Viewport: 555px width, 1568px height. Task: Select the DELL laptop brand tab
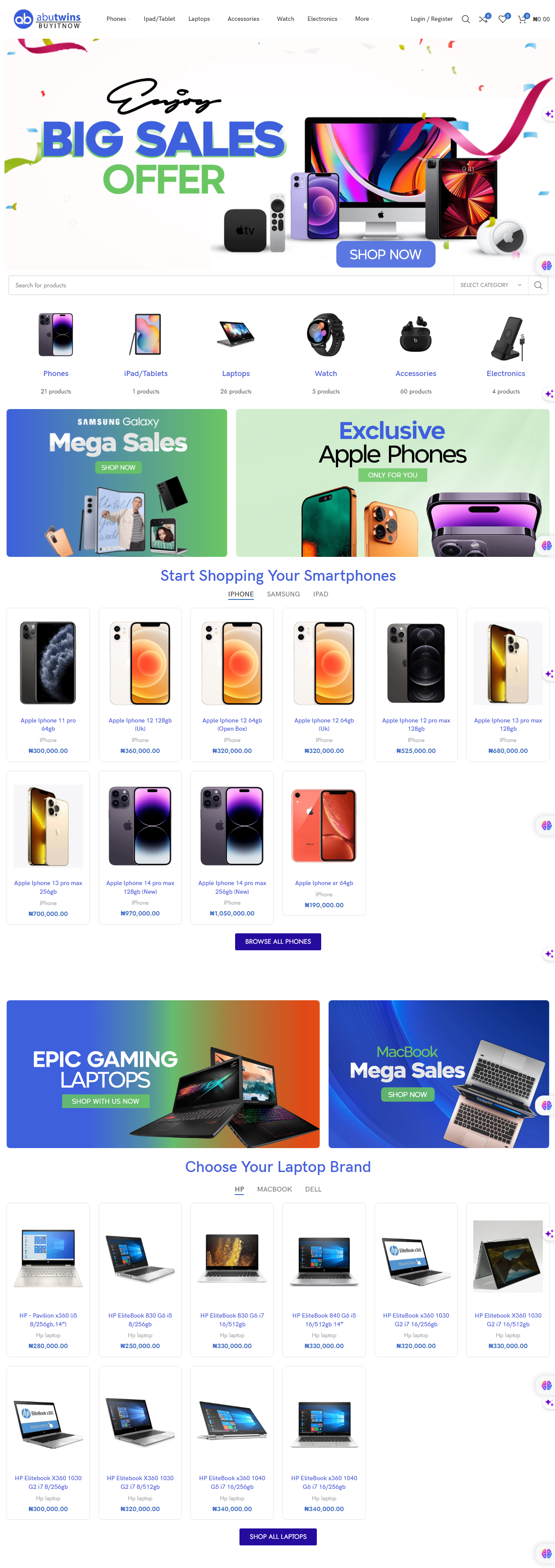313,1189
